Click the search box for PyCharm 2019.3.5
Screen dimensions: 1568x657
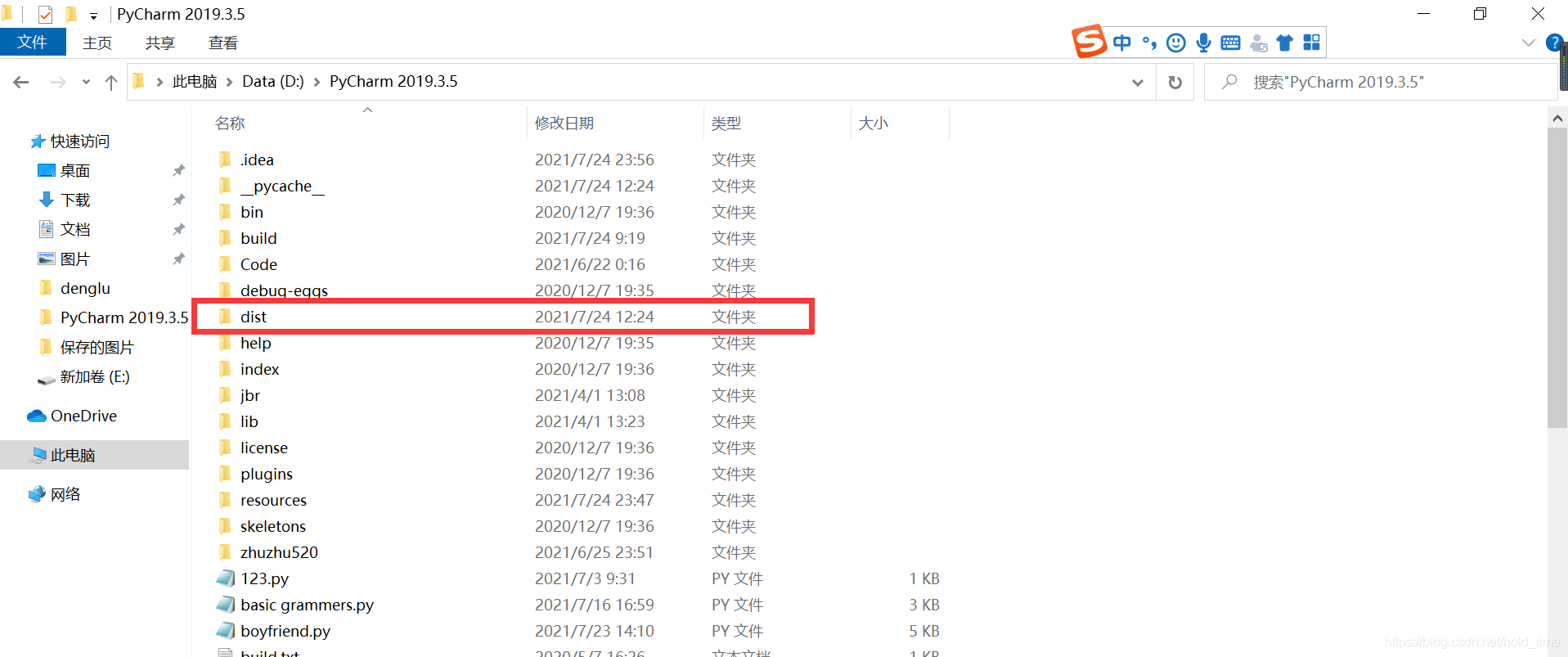[1382, 82]
